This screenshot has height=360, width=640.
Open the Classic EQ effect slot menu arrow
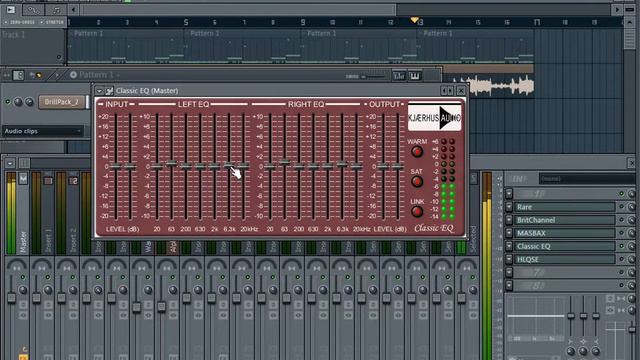[x=509, y=246]
